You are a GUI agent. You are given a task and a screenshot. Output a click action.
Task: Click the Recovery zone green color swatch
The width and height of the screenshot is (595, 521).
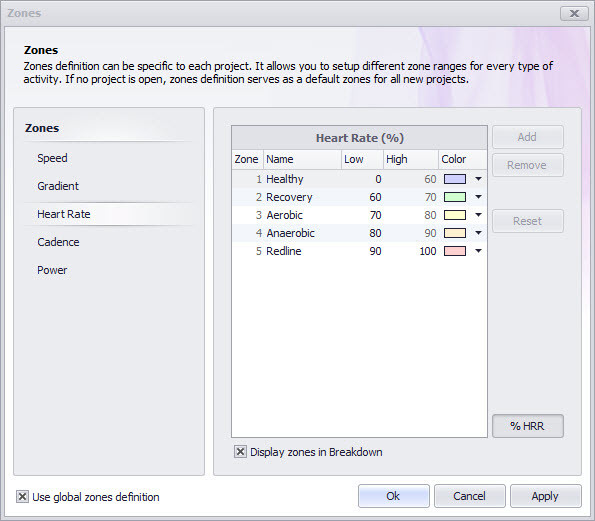(x=455, y=197)
